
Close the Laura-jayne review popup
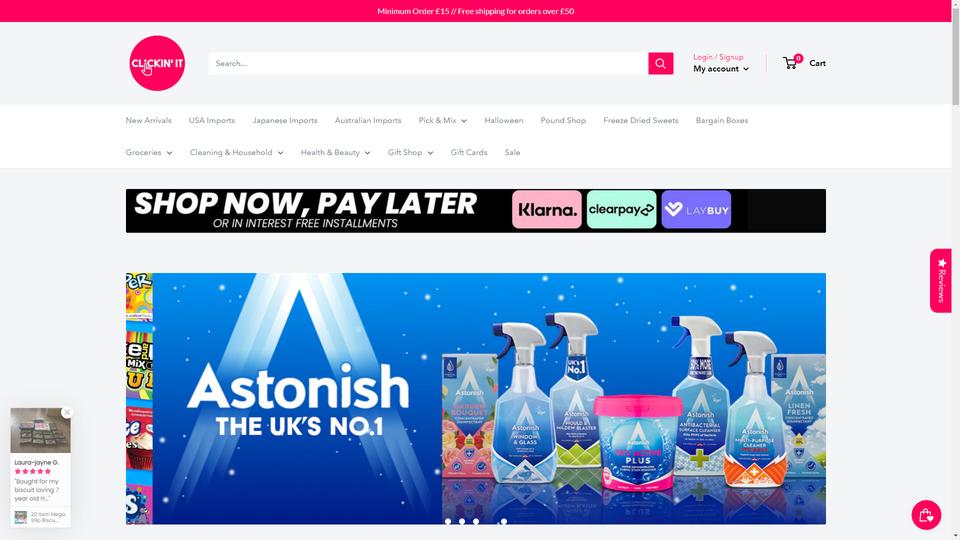click(x=67, y=413)
